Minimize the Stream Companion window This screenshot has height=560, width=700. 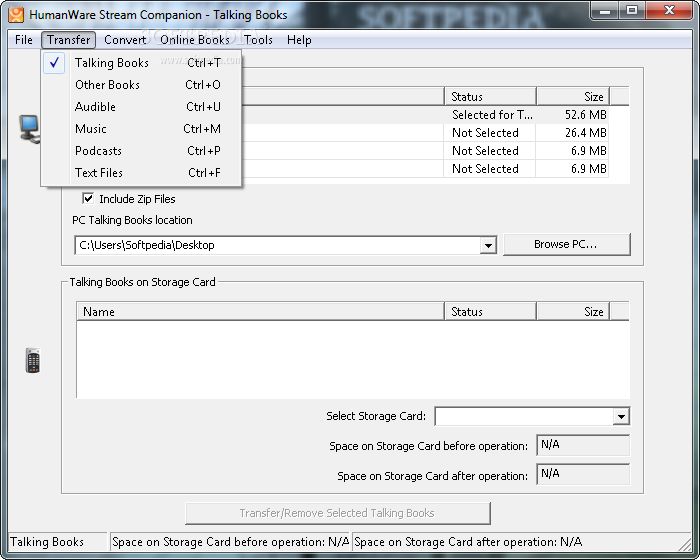coord(605,11)
